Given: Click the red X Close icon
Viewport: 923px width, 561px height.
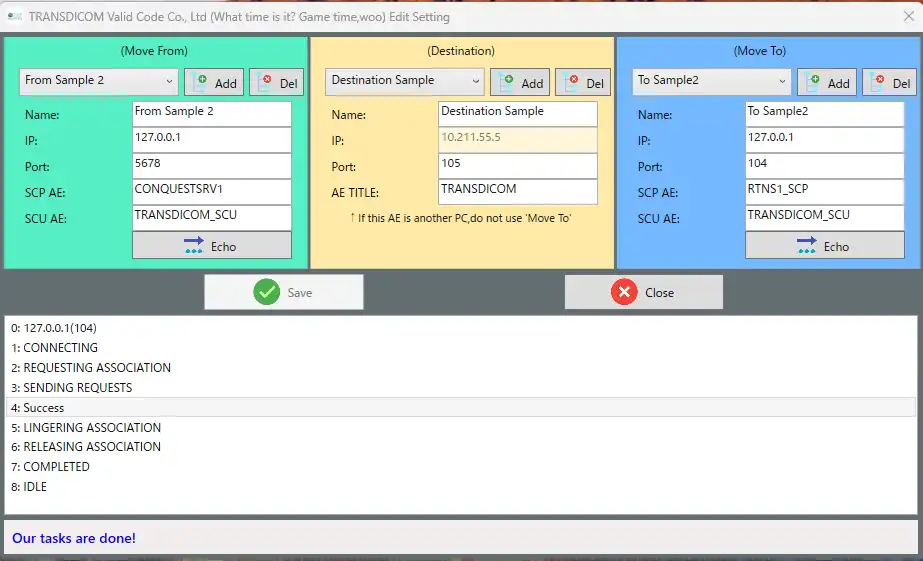Looking at the screenshot, I should coord(624,292).
